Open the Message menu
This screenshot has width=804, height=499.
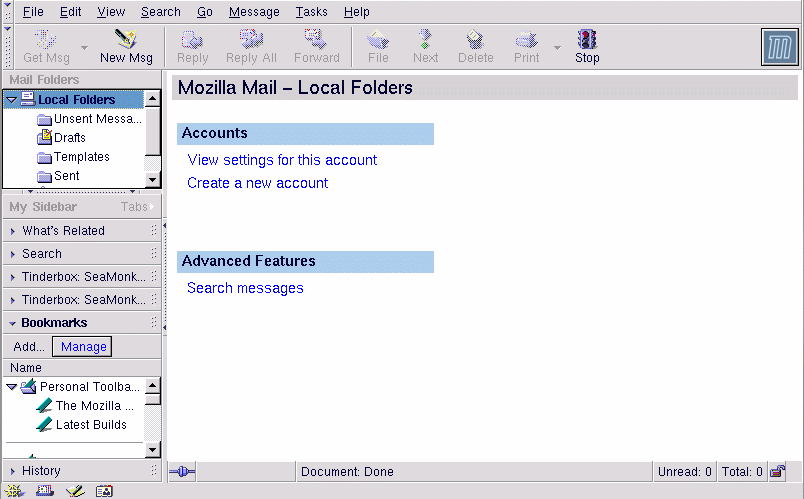pos(254,12)
